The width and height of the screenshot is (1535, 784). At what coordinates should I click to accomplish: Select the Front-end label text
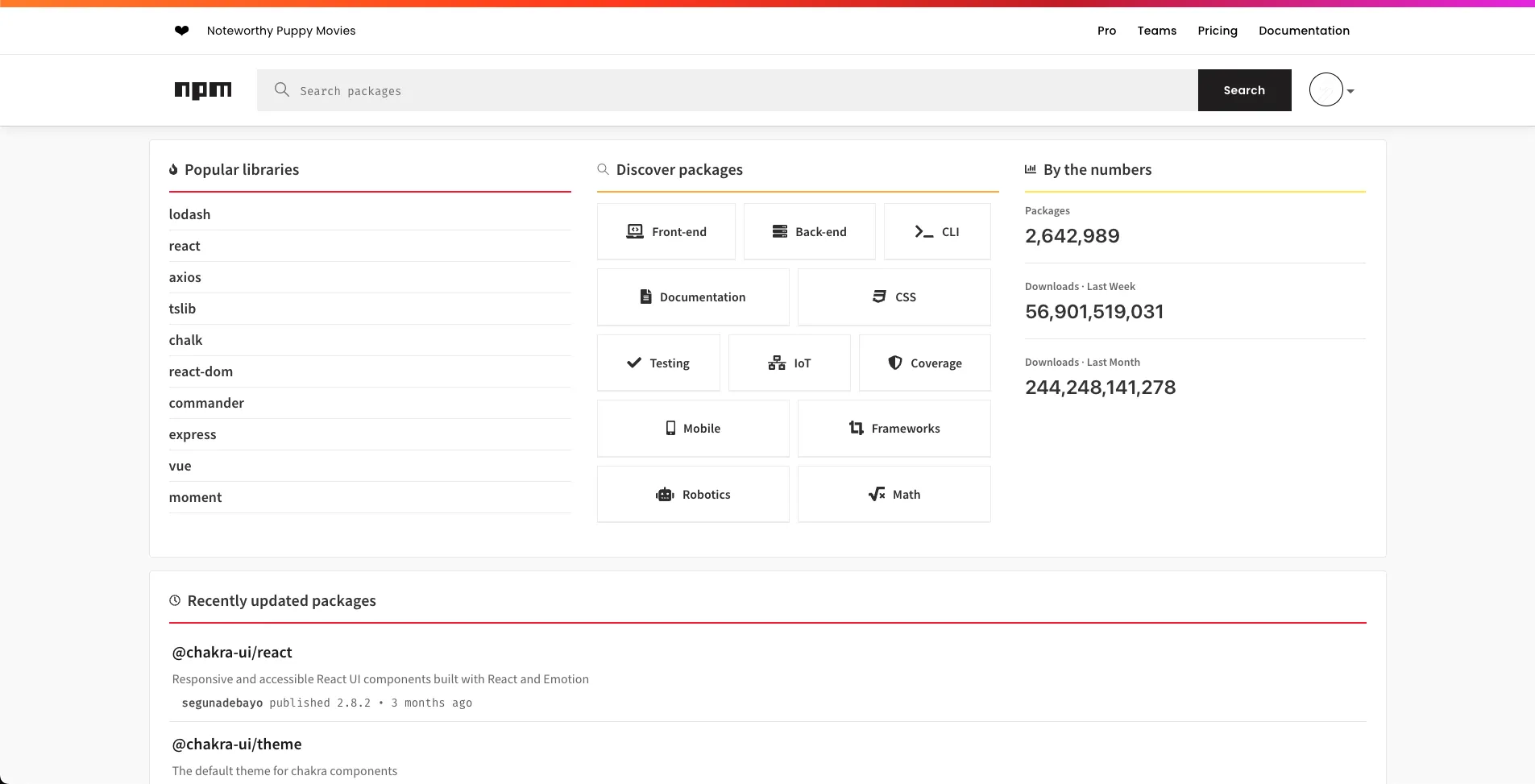(x=678, y=231)
